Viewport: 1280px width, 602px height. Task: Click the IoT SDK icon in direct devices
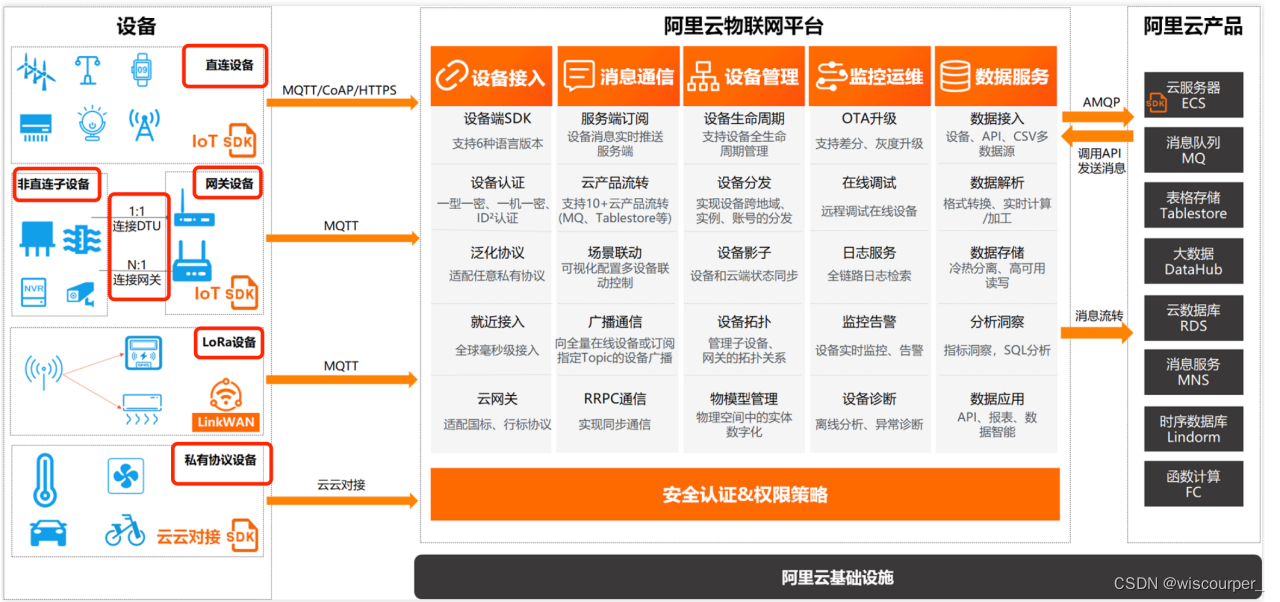(225, 141)
